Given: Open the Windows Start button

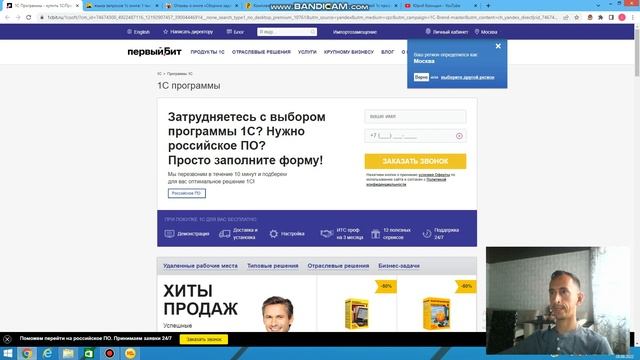Looking at the screenshot, I should coord(7,353).
